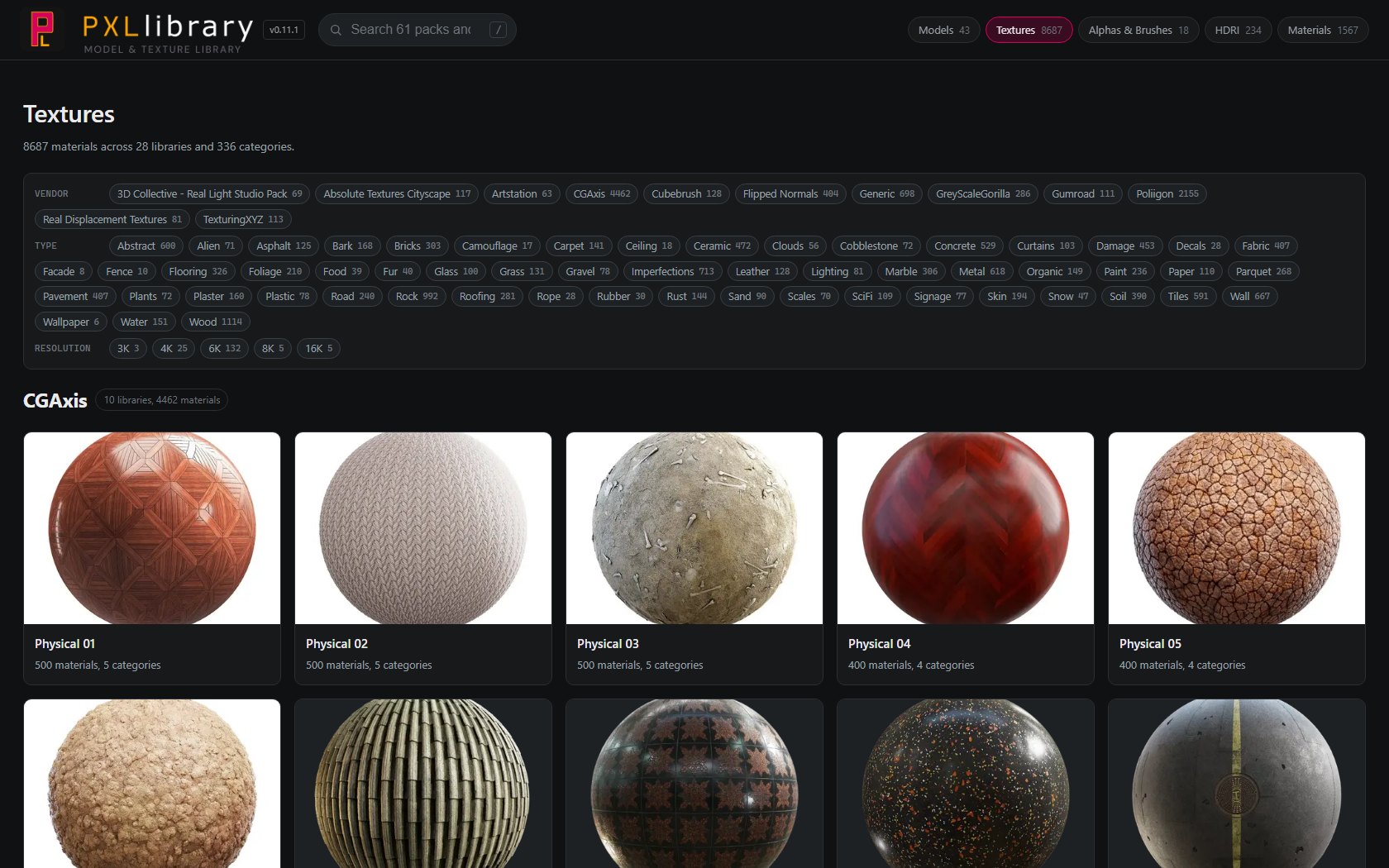
Task: Open the Physical 01 sphere thumbnail
Action: [152, 528]
